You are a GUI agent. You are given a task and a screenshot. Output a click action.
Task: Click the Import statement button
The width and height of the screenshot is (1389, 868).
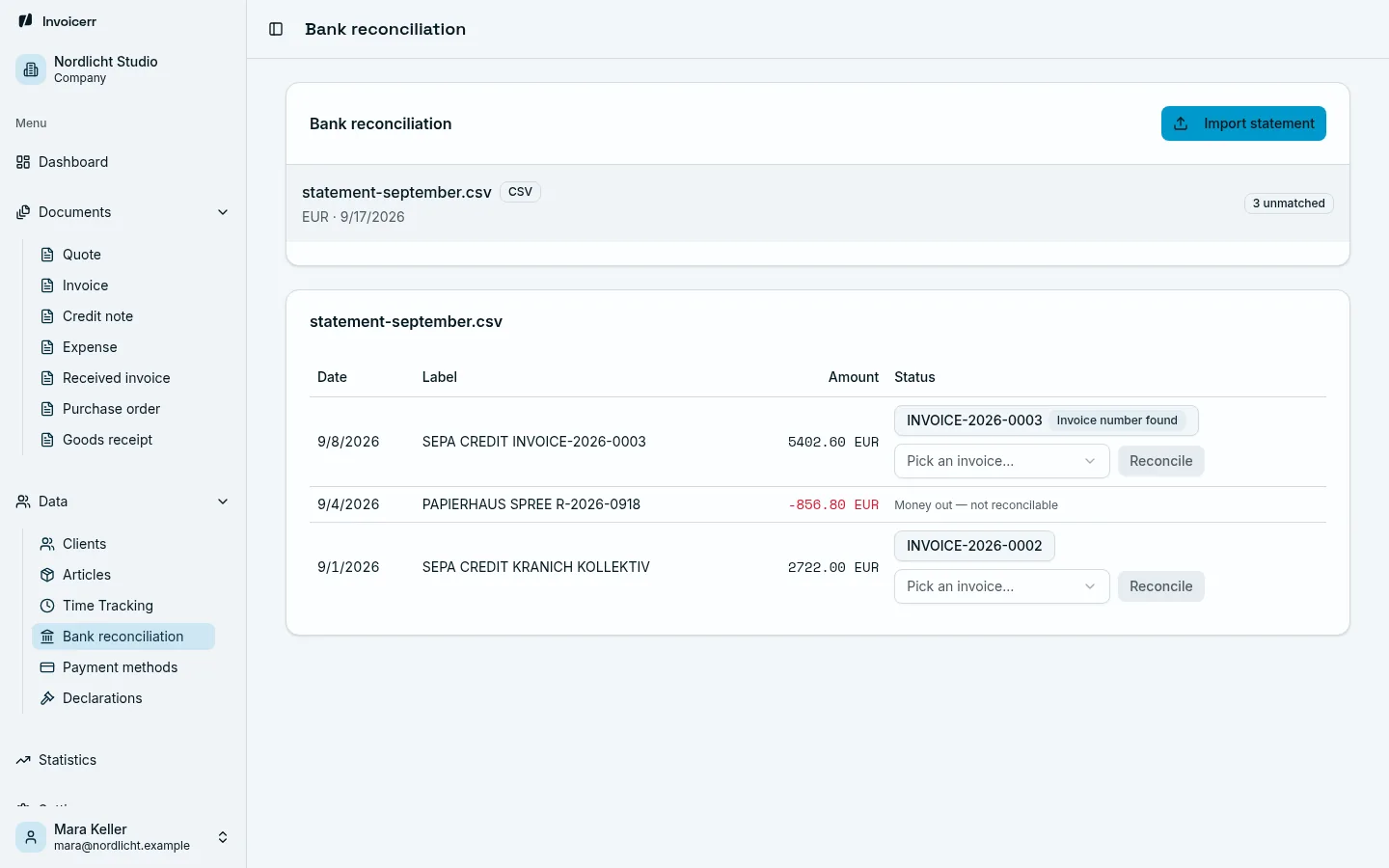pyautogui.click(x=1243, y=123)
